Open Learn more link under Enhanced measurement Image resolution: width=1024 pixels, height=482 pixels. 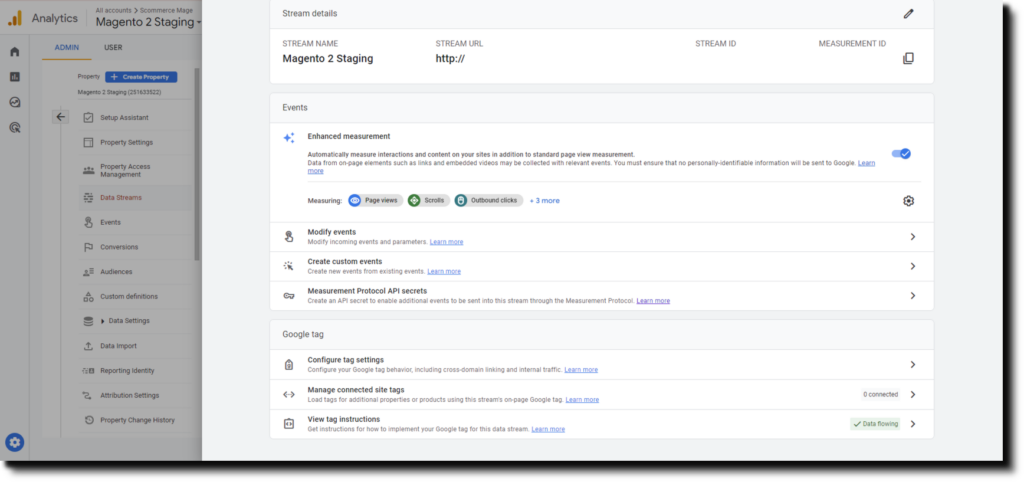(866, 163)
